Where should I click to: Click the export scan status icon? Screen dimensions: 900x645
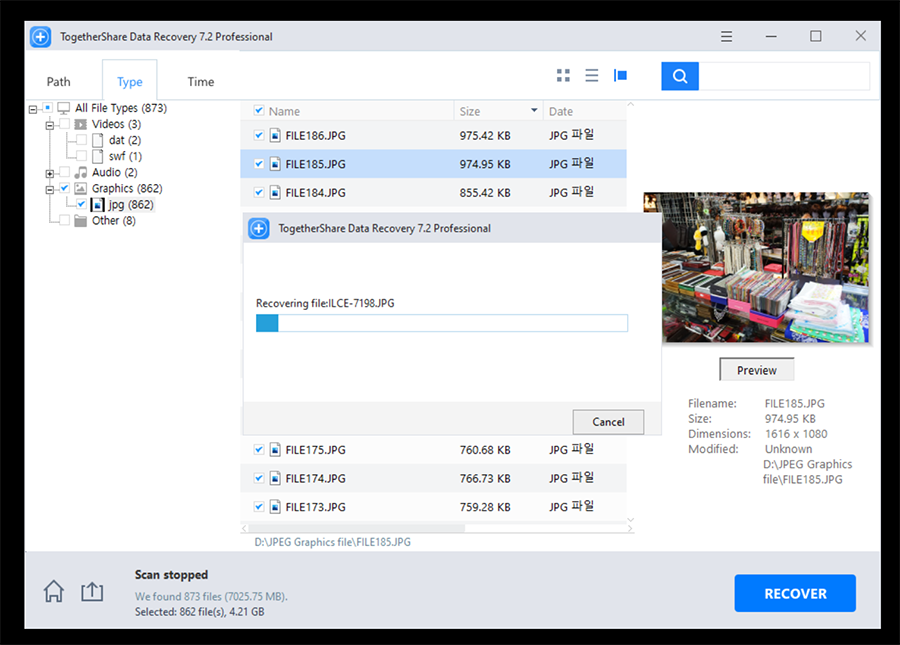[x=92, y=591]
